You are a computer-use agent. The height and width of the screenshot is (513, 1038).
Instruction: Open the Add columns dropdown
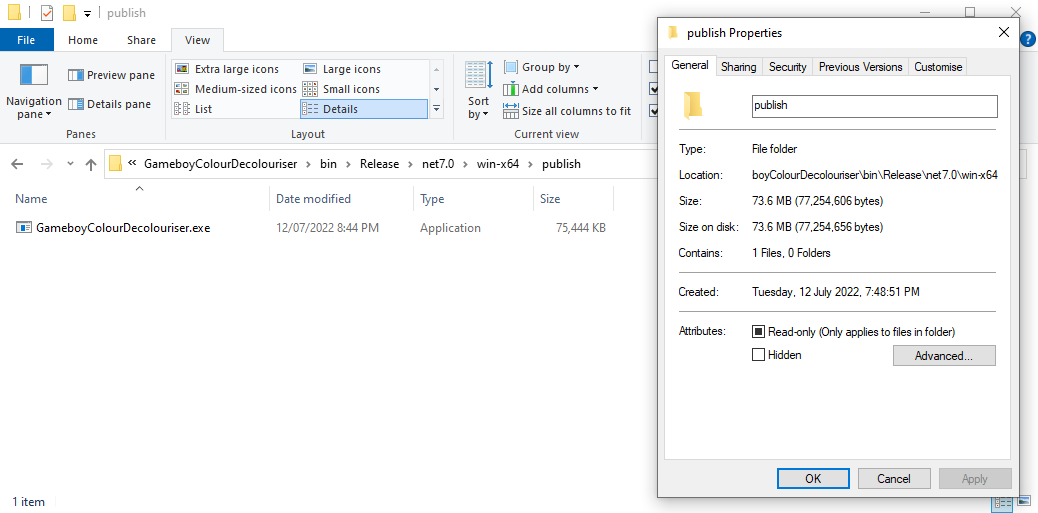coord(551,89)
